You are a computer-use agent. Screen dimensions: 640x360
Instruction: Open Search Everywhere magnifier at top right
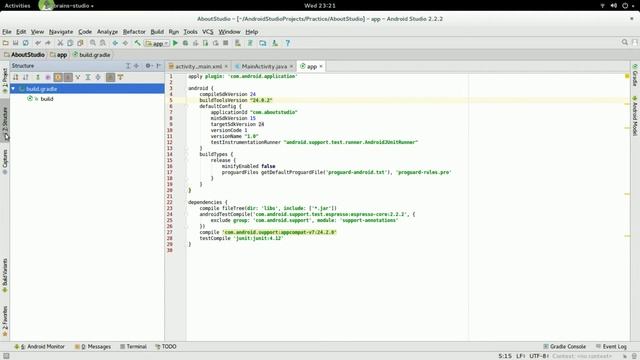tap(624, 42)
